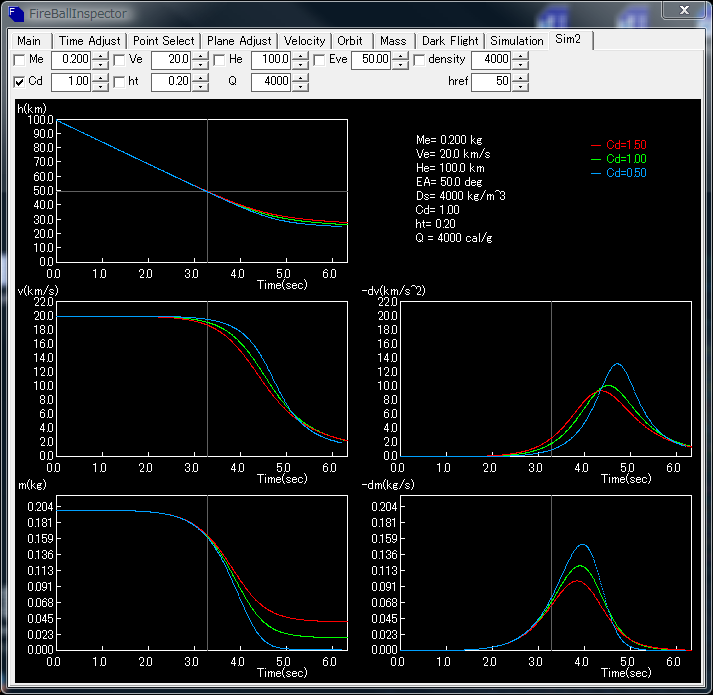Screen dimensions: 713x695
Task: Click the Ve spinner arrows
Action: coord(200,60)
